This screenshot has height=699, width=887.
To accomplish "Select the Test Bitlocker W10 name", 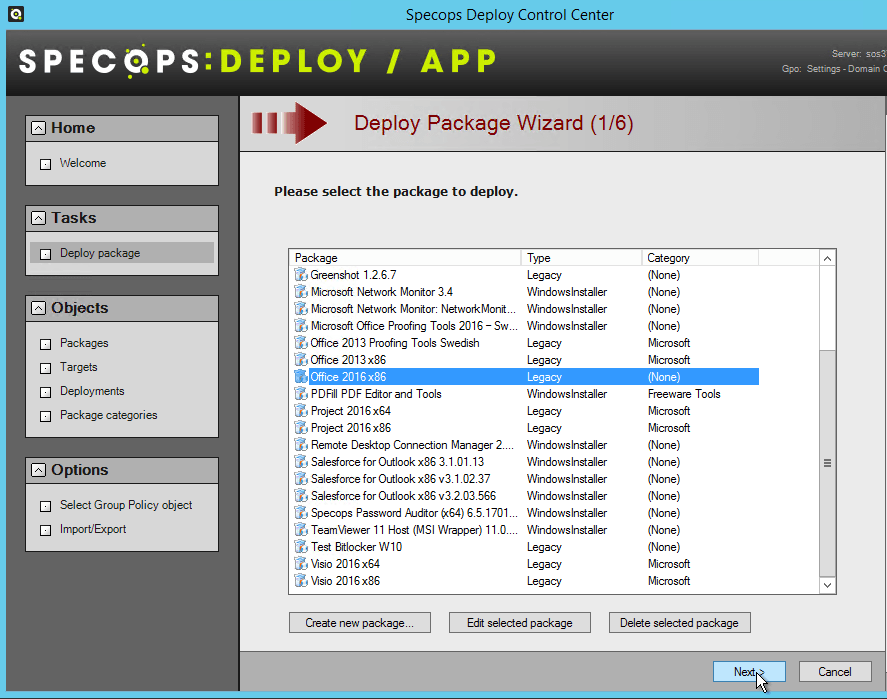I will 356,547.
